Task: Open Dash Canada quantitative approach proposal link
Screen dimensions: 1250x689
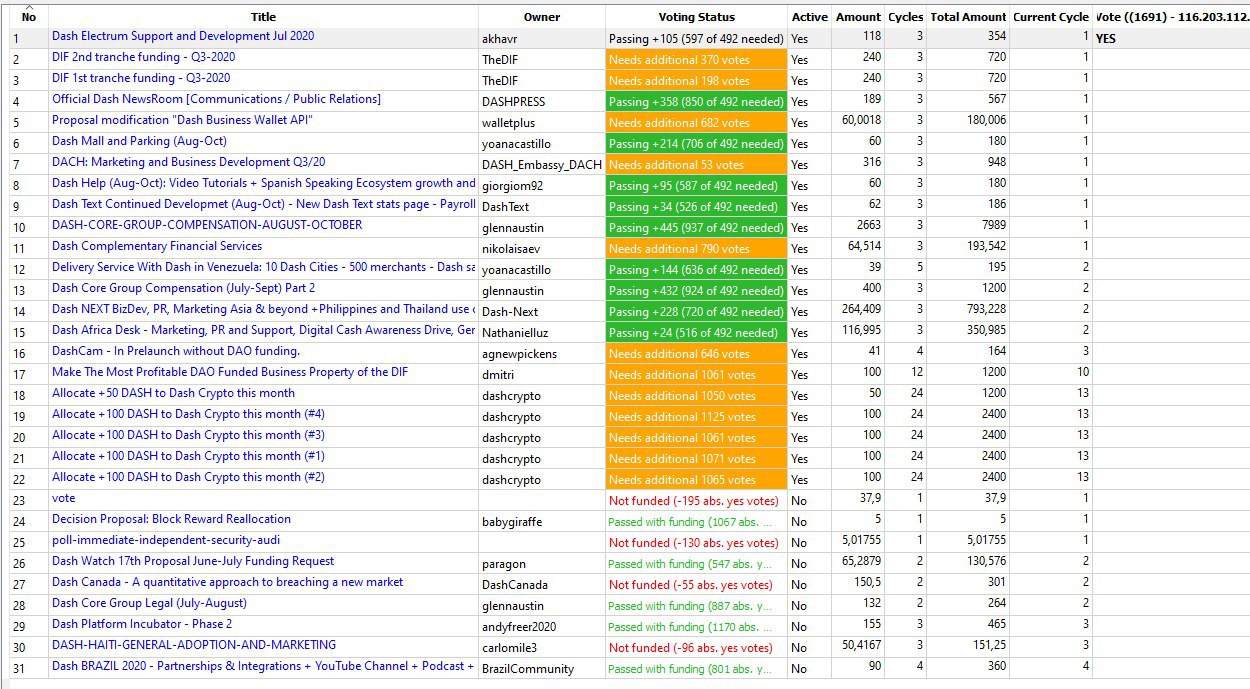Action: (x=227, y=582)
